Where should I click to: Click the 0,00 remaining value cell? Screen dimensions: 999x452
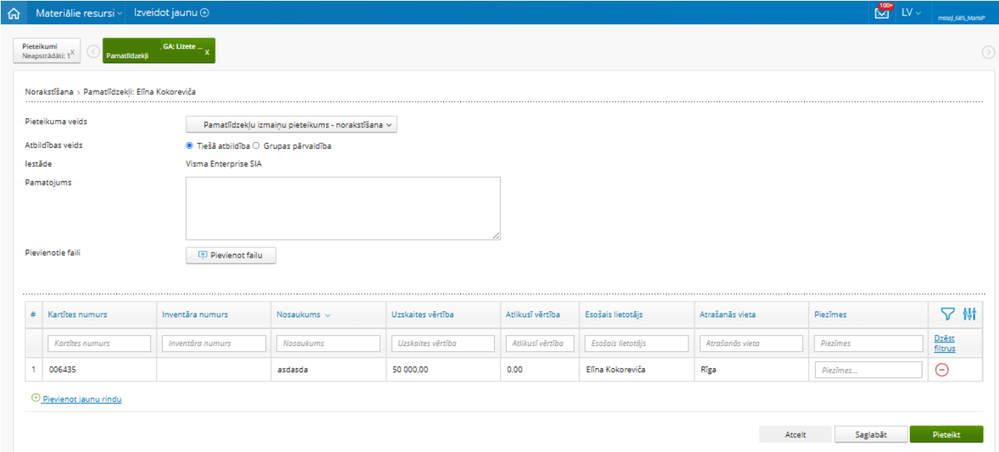point(540,370)
